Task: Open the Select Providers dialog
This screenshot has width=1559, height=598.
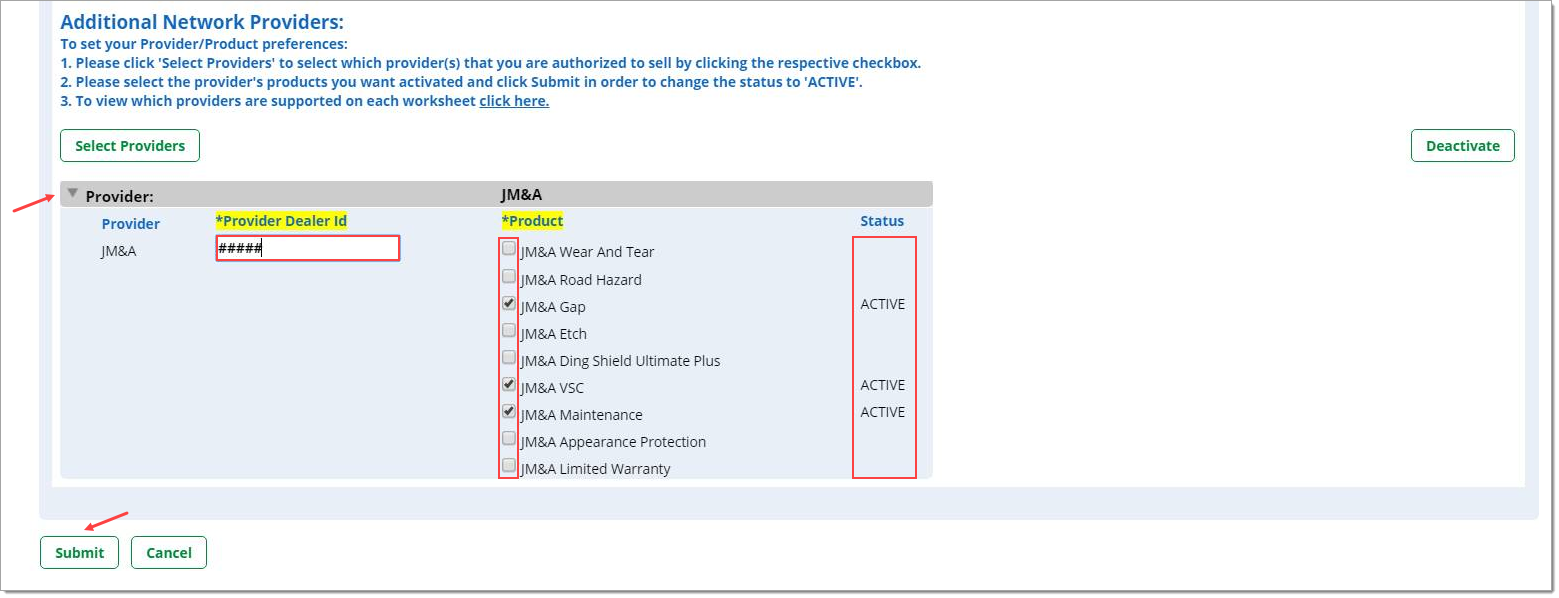Action: pyautogui.click(x=130, y=146)
